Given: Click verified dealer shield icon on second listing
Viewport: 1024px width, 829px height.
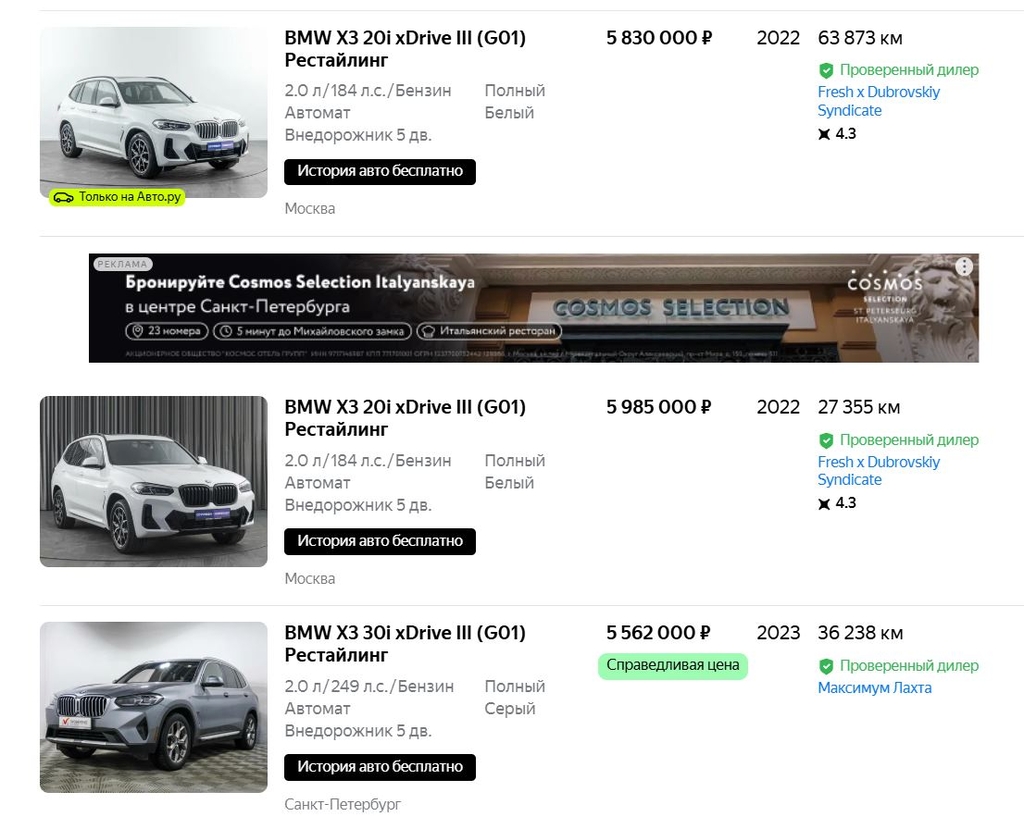Looking at the screenshot, I should pyautogui.click(x=826, y=441).
